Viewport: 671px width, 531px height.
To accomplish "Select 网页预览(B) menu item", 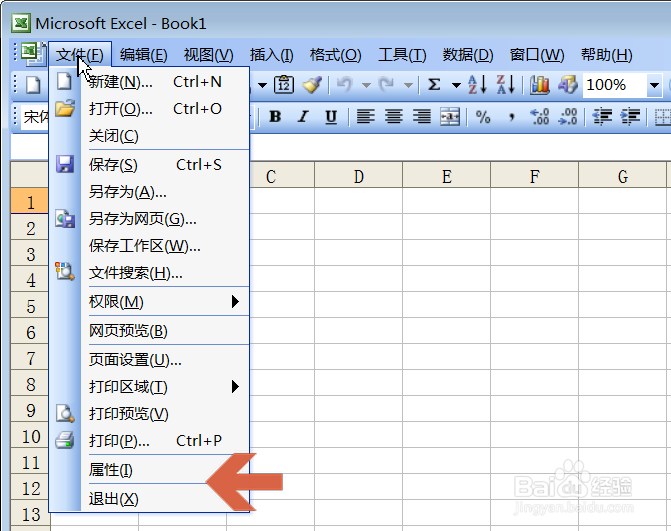I will tap(149, 331).
